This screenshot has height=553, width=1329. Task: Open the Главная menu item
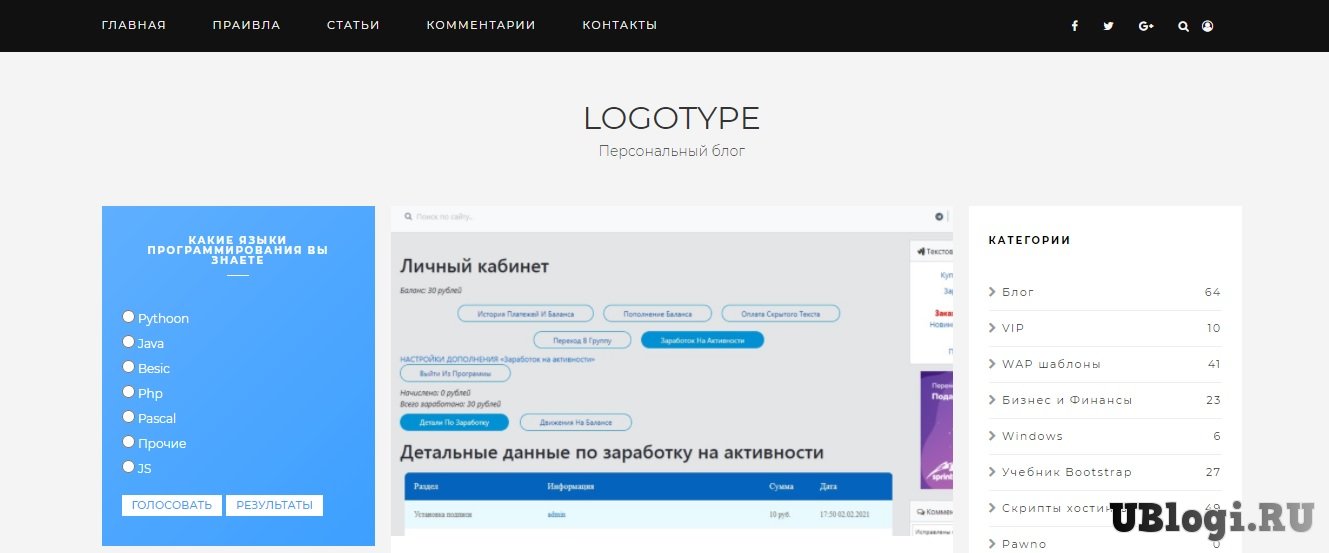pyautogui.click(x=134, y=25)
